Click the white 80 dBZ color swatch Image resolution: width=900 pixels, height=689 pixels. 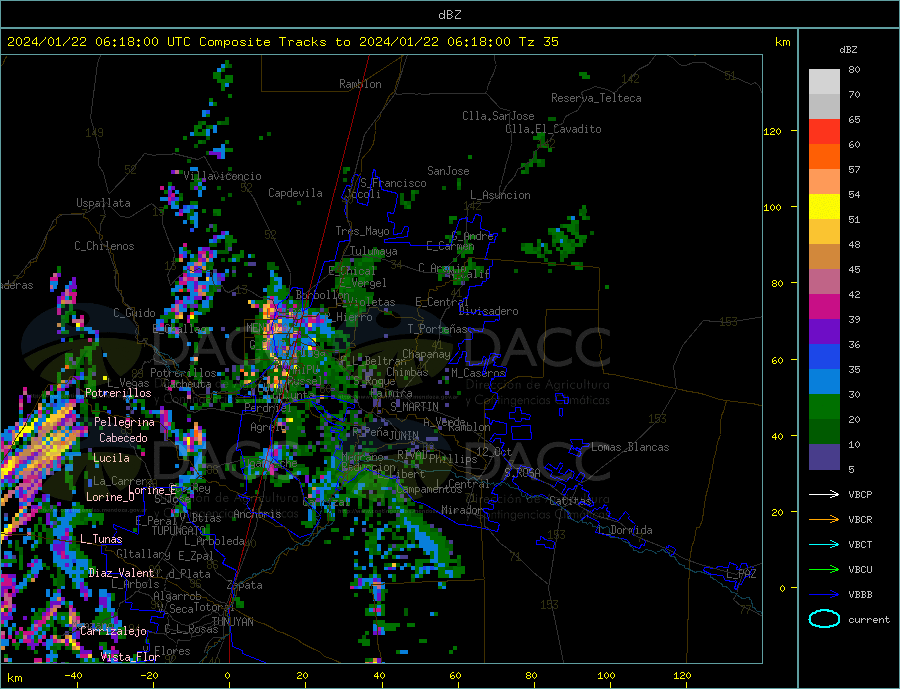click(824, 82)
